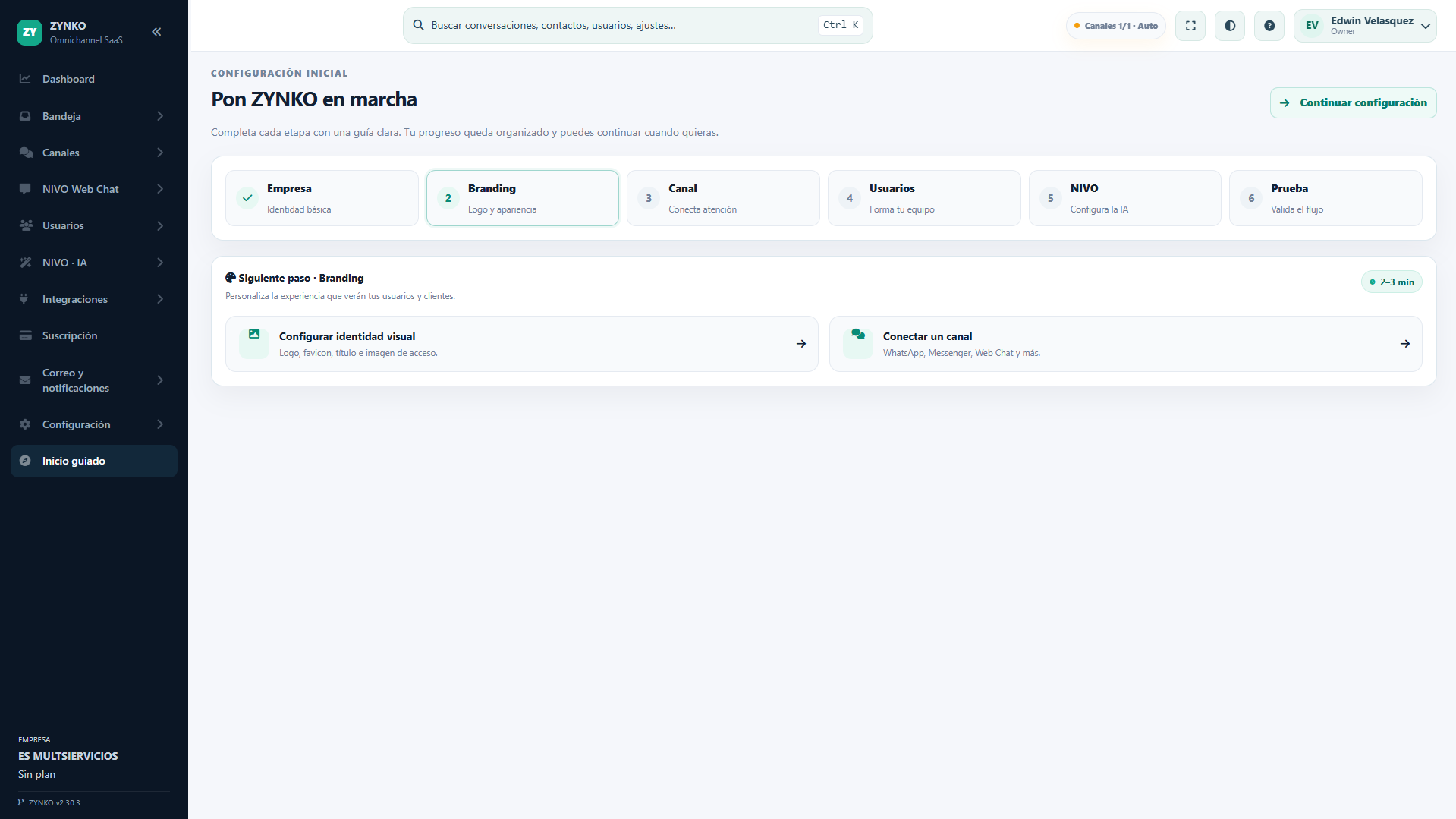The image size is (1456, 819).
Task: Expand the NIVO Web Chat submenu chevron
Action: coord(160,189)
